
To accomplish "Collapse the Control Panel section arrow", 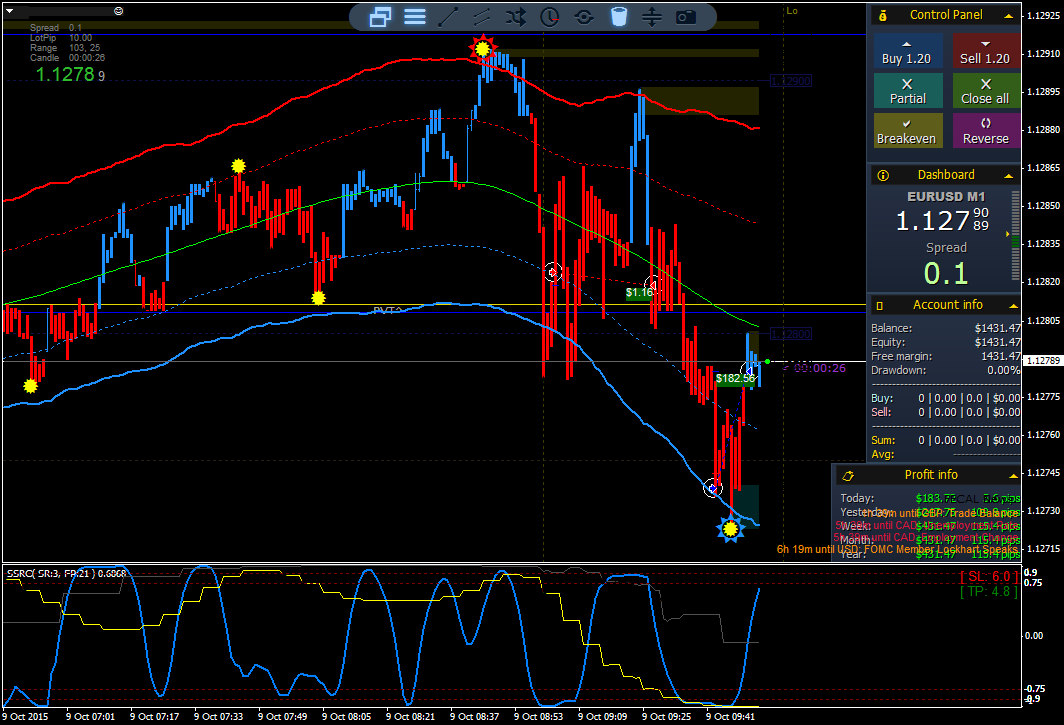I will coord(1009,16).
